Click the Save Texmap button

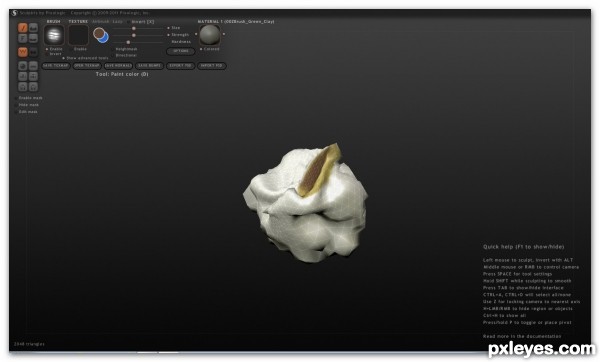(x=56, y=66)
